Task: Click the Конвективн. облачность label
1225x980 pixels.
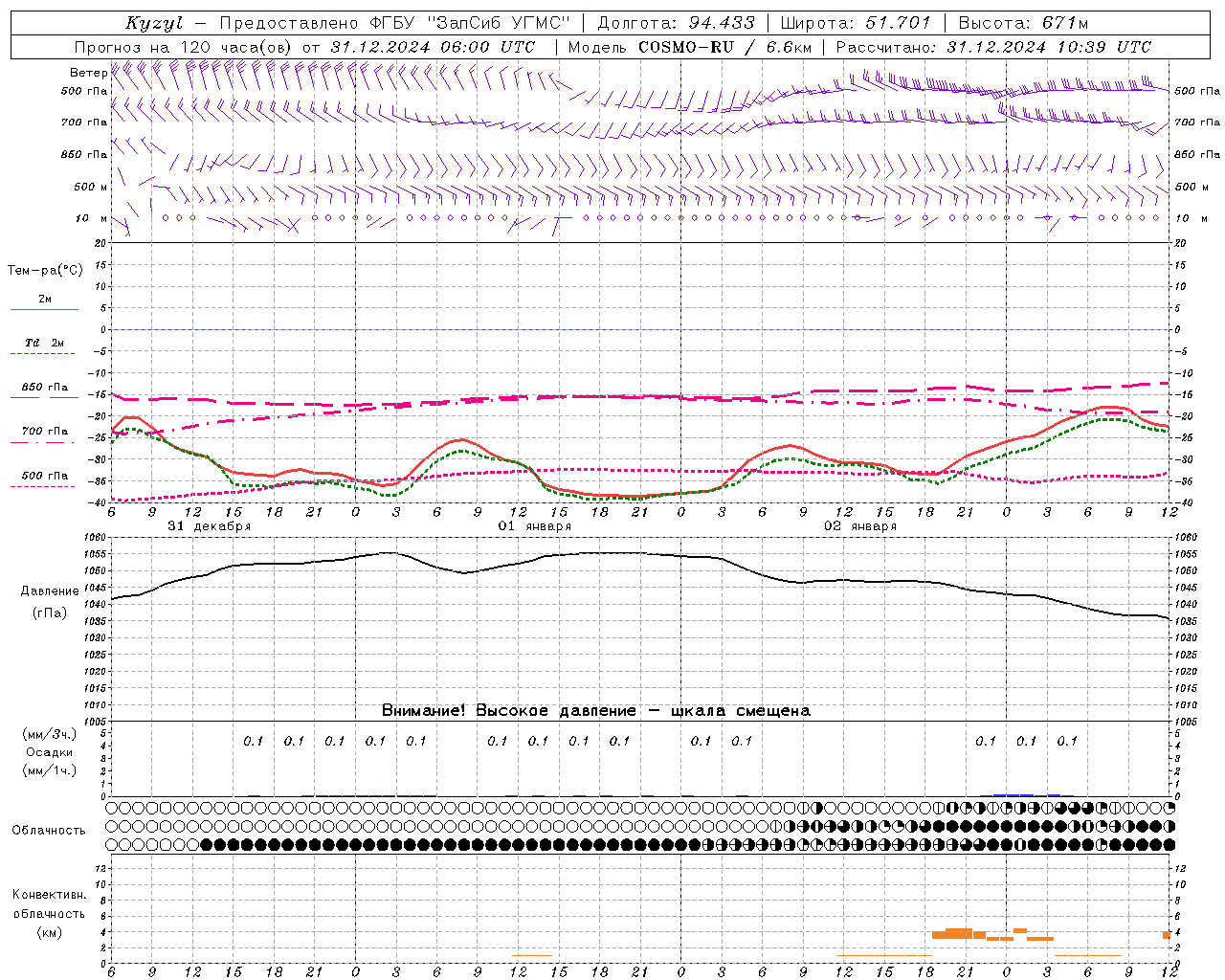Action: point(49,903)
